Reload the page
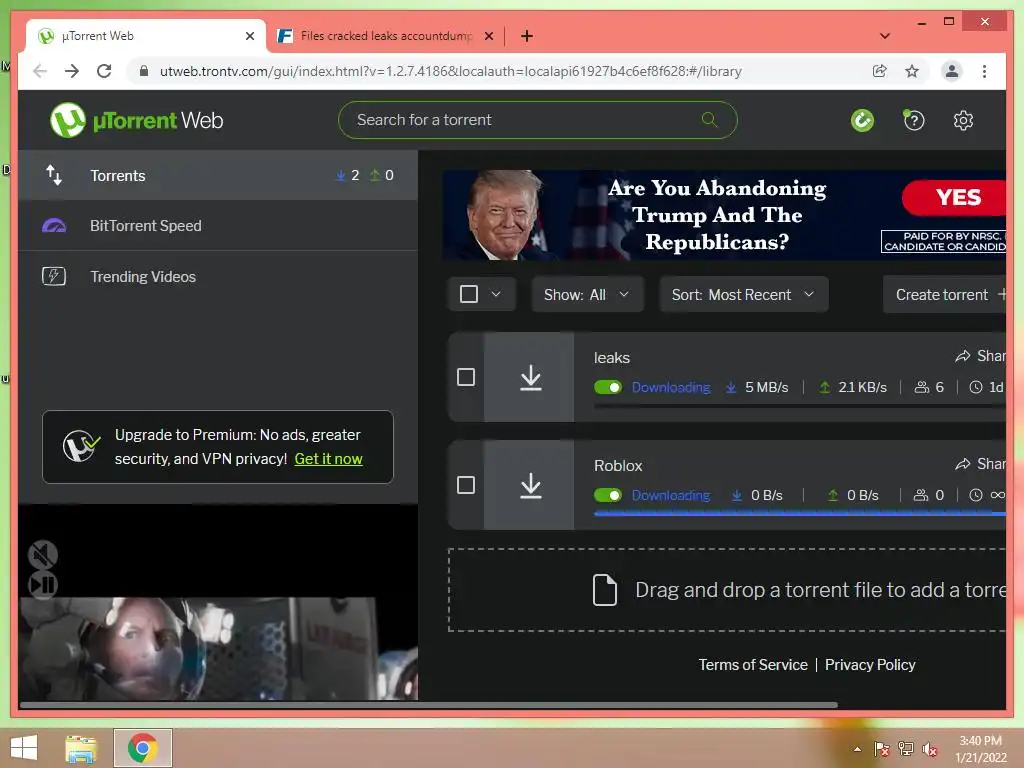 pyautogui.click(x=104, y=71)
